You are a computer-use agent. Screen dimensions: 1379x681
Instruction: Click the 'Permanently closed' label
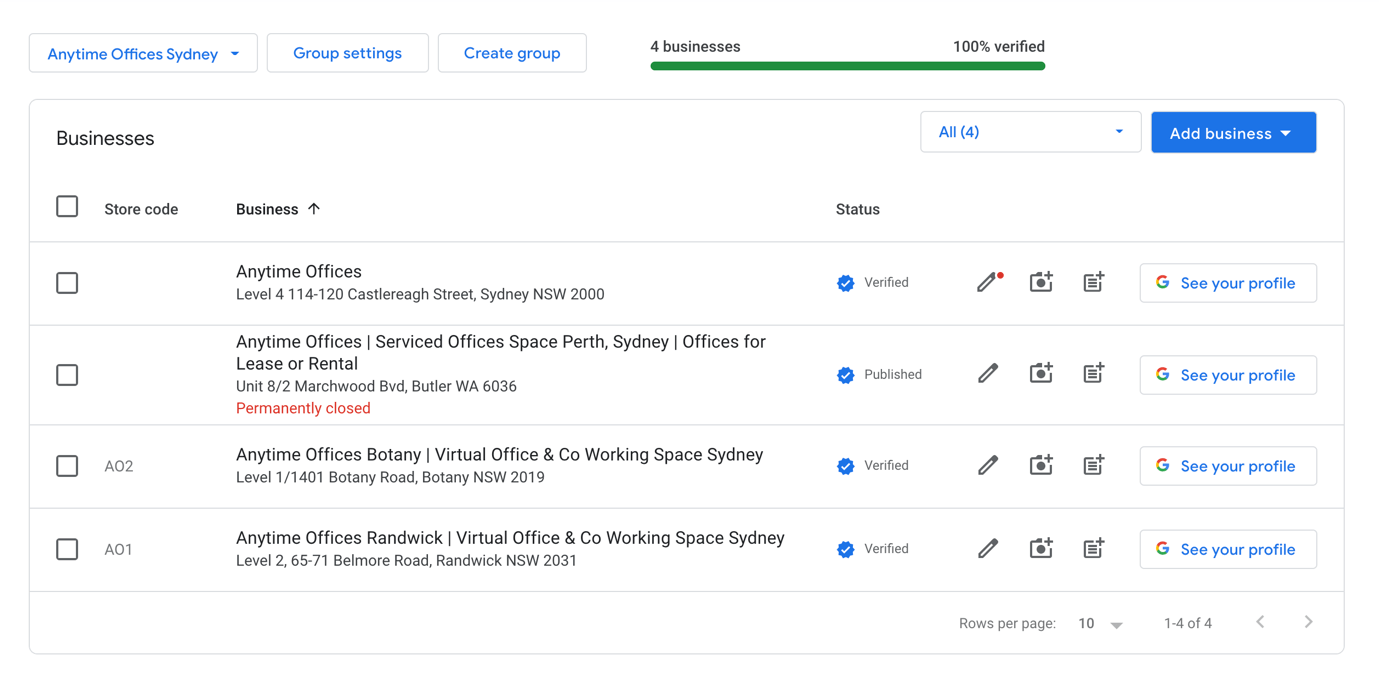303,408
